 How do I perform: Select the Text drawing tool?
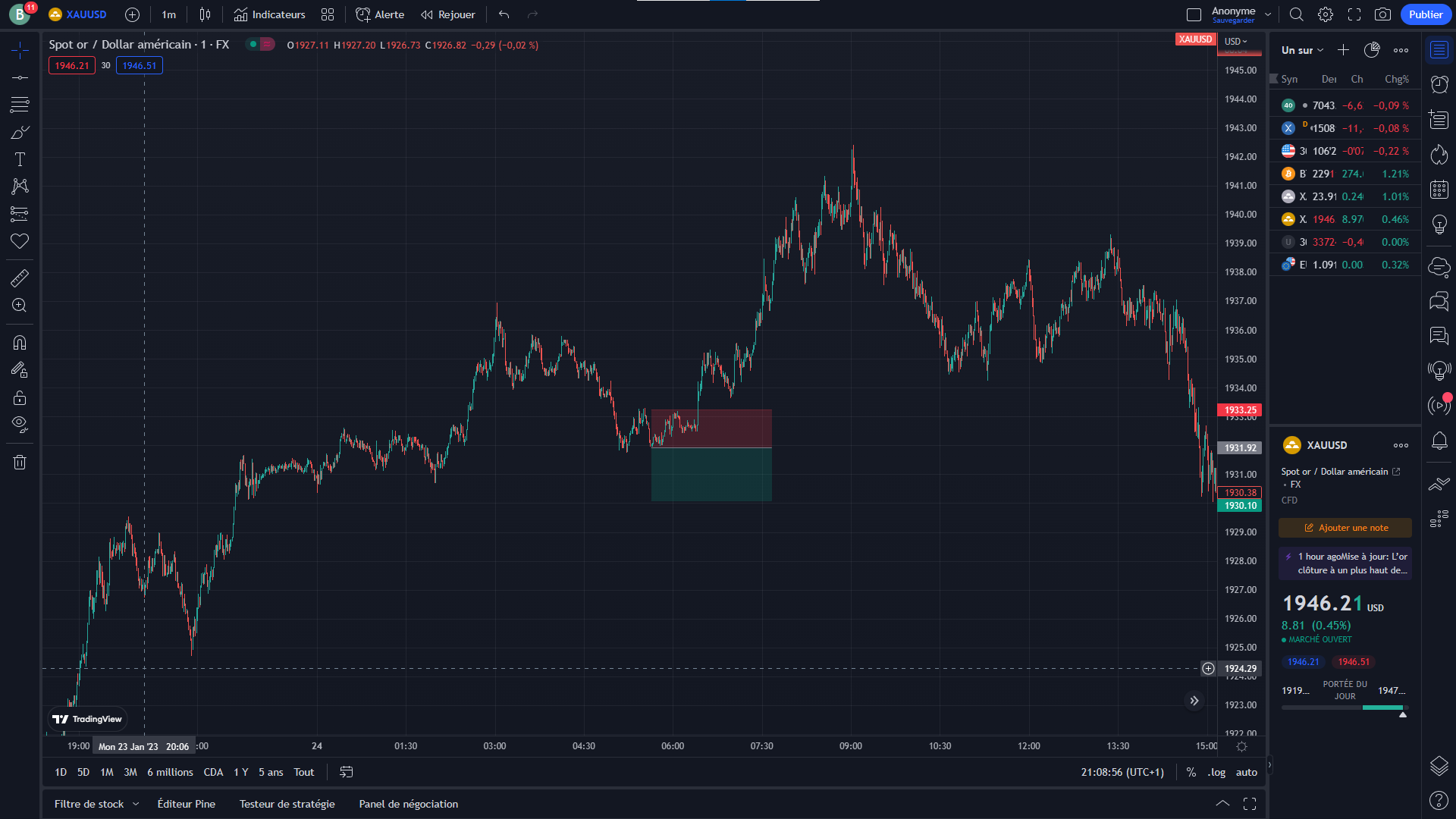(x=20, y=159)
